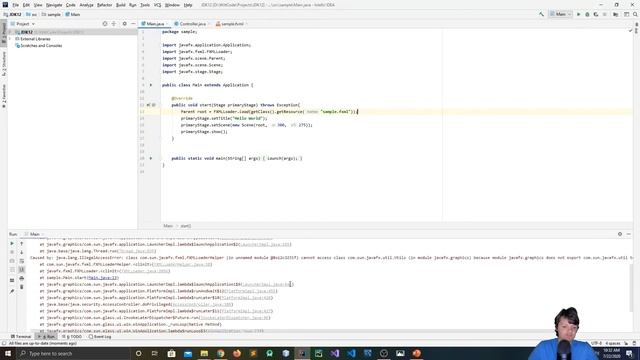Click the Main breadcrumb in navigation bar
640x360 pixels.
[x=73, y=14]
